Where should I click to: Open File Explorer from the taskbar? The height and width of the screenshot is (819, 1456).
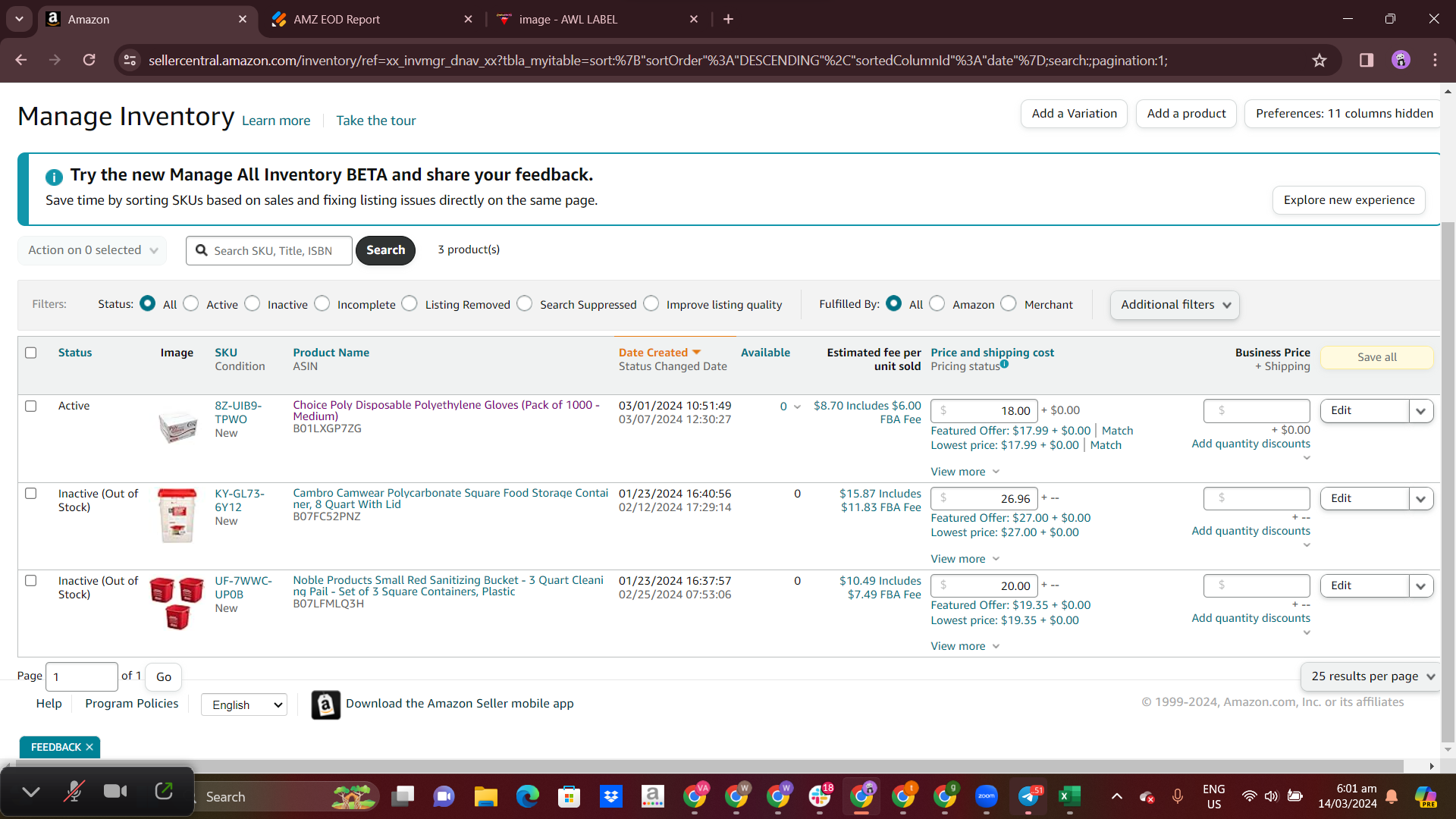485,796
